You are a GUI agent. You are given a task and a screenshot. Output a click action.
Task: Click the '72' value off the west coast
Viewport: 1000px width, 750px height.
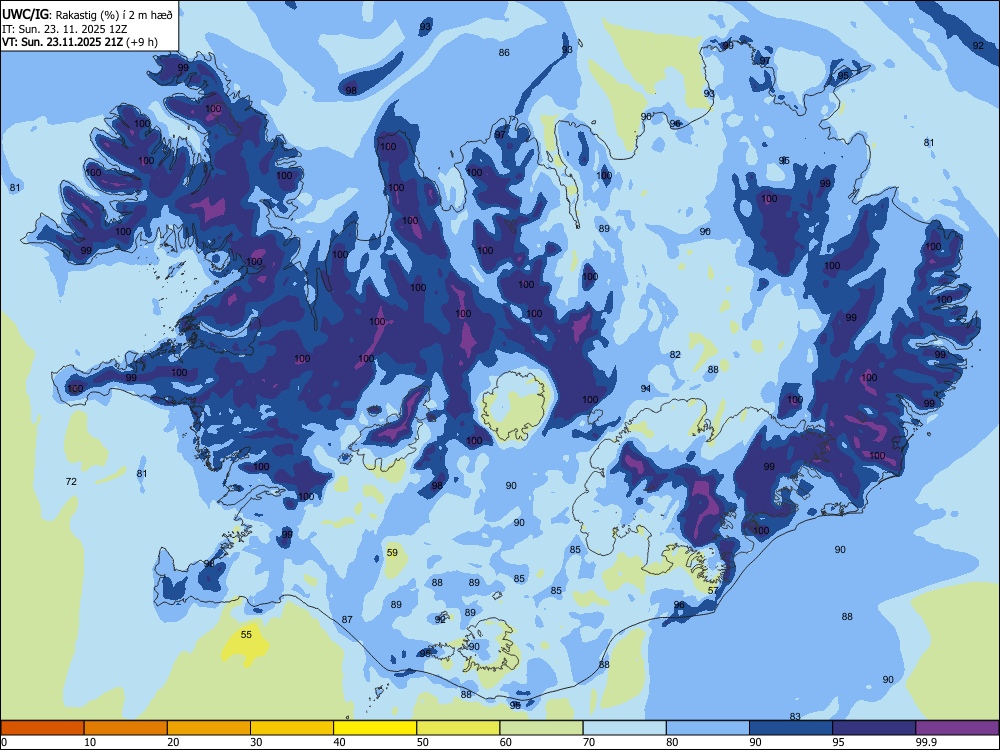click(x=71, y=482)
